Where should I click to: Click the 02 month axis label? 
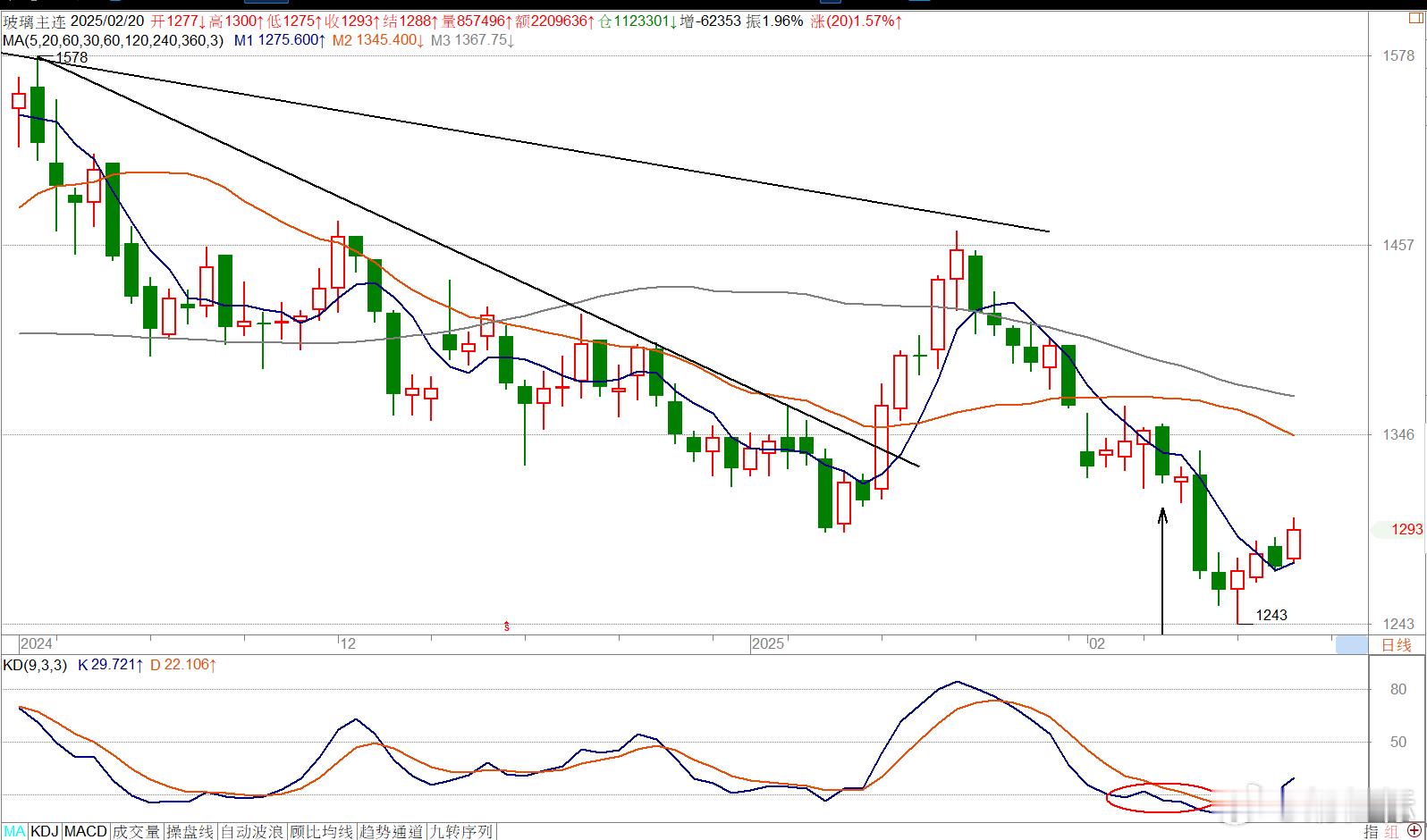pos(1097,643)
